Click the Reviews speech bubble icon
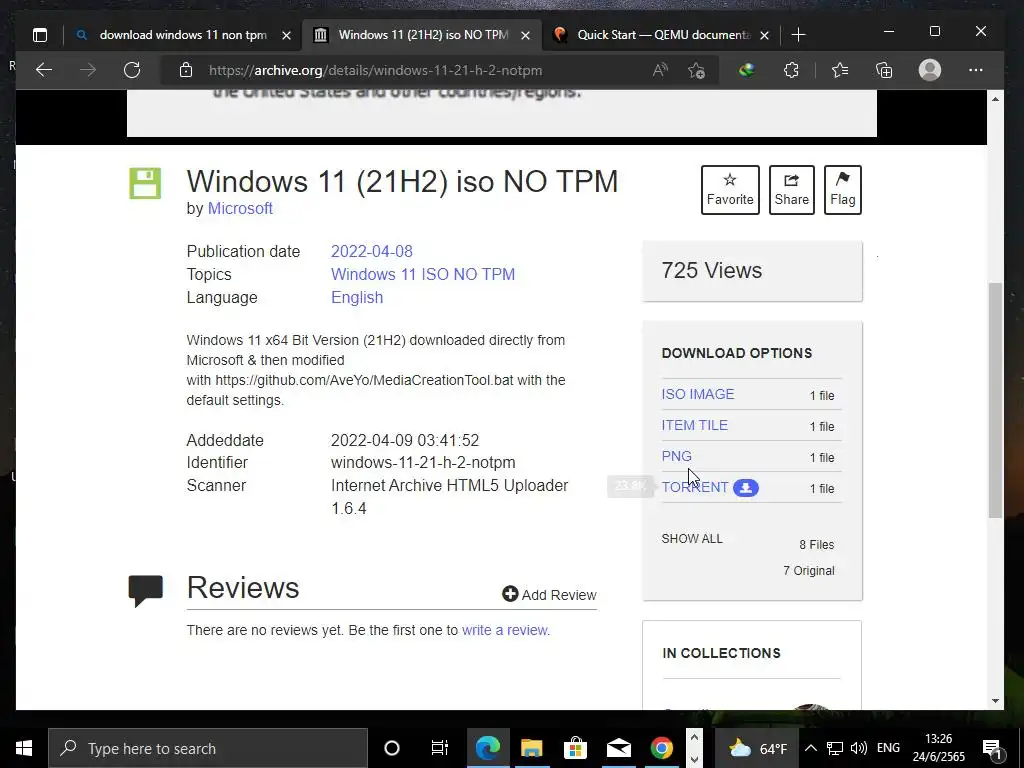The image size is (1024, 768). 145,590
